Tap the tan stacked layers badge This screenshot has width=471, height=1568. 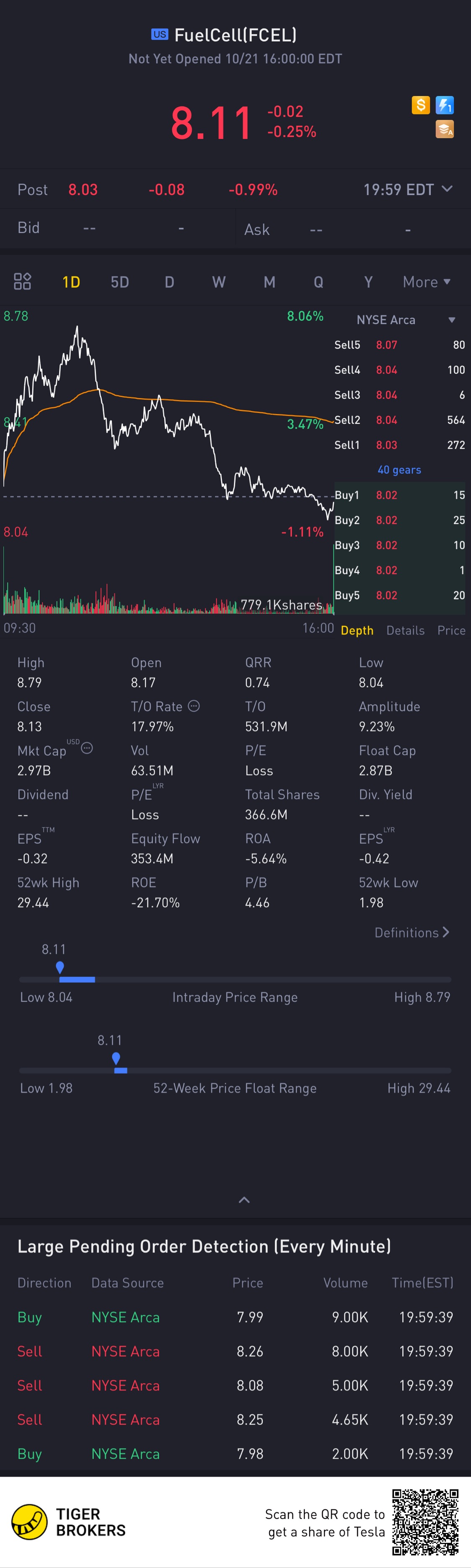pyautogui.click(x=445, y=129)
